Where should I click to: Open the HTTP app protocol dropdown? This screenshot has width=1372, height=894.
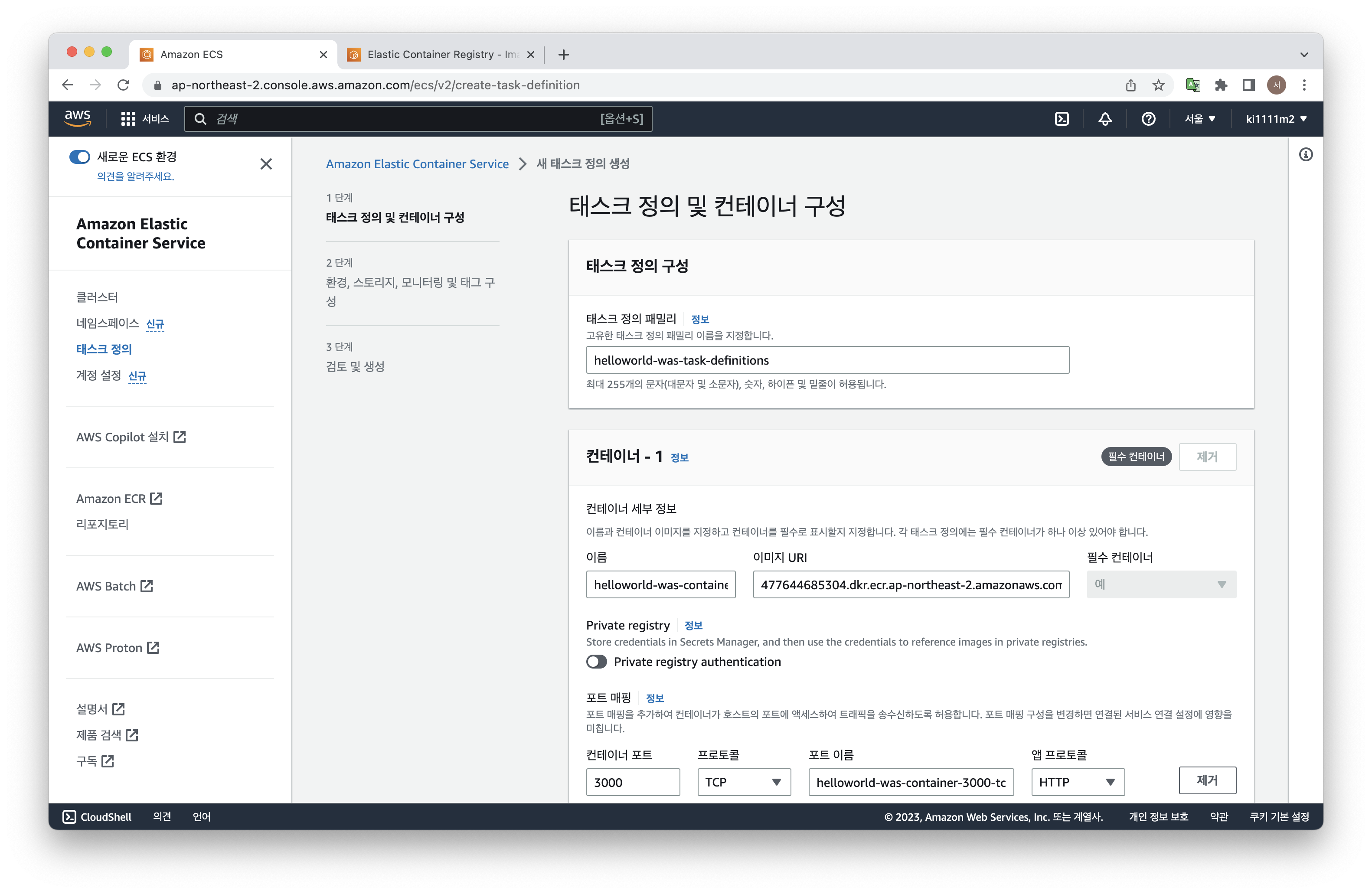tap(1078, 782)
